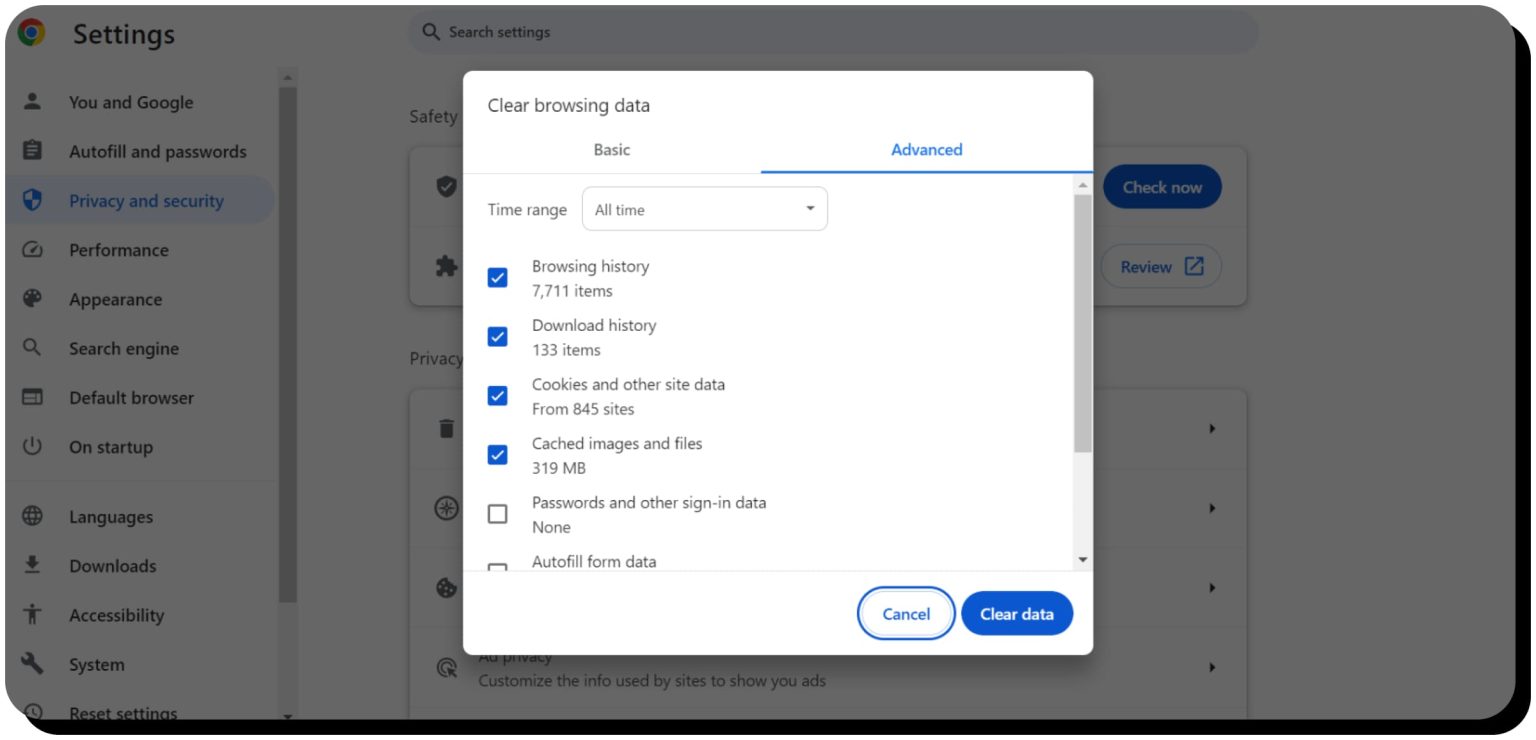Click the Performance gauge icon

coord(32,250)
